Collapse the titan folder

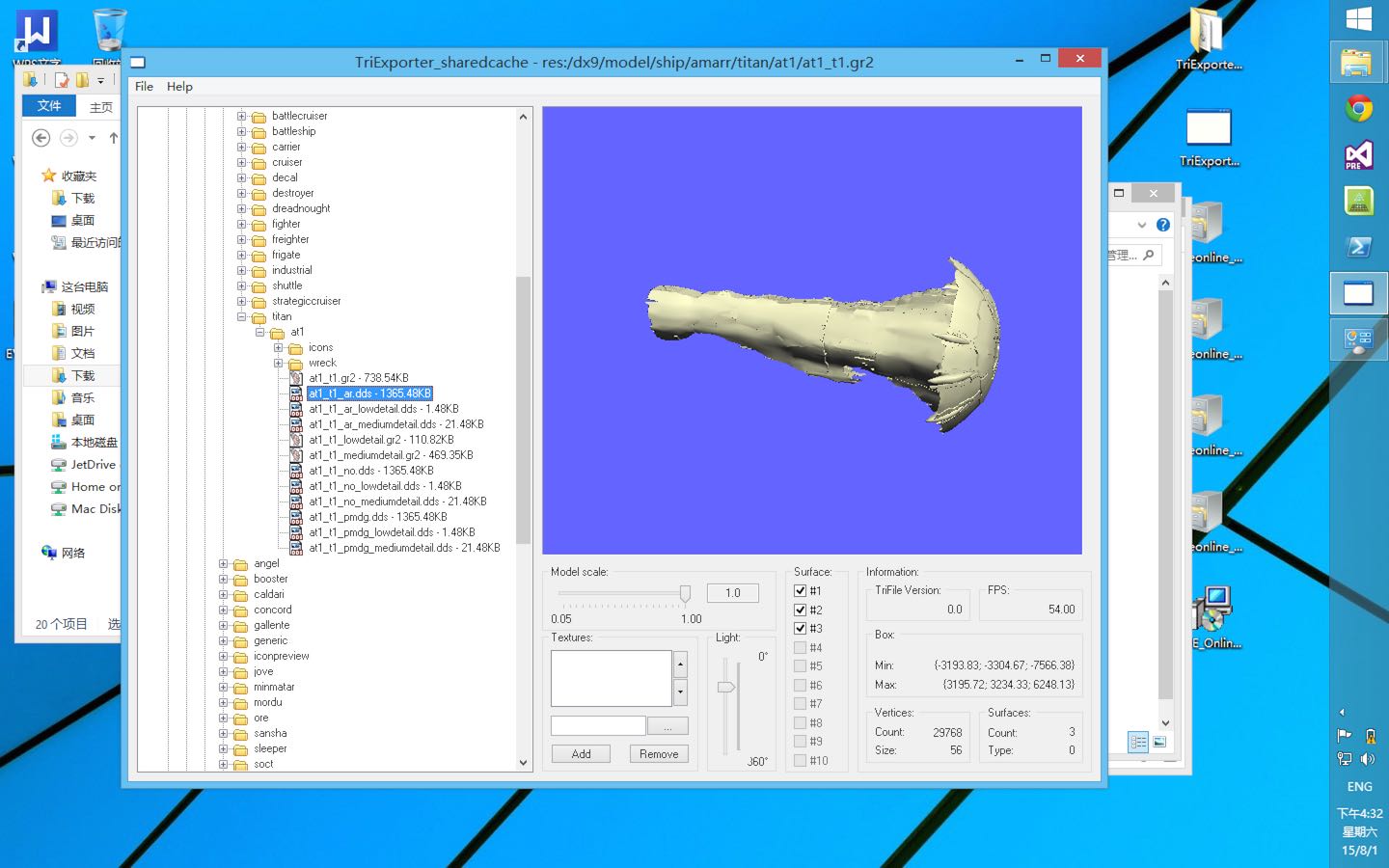coord(242,316)
